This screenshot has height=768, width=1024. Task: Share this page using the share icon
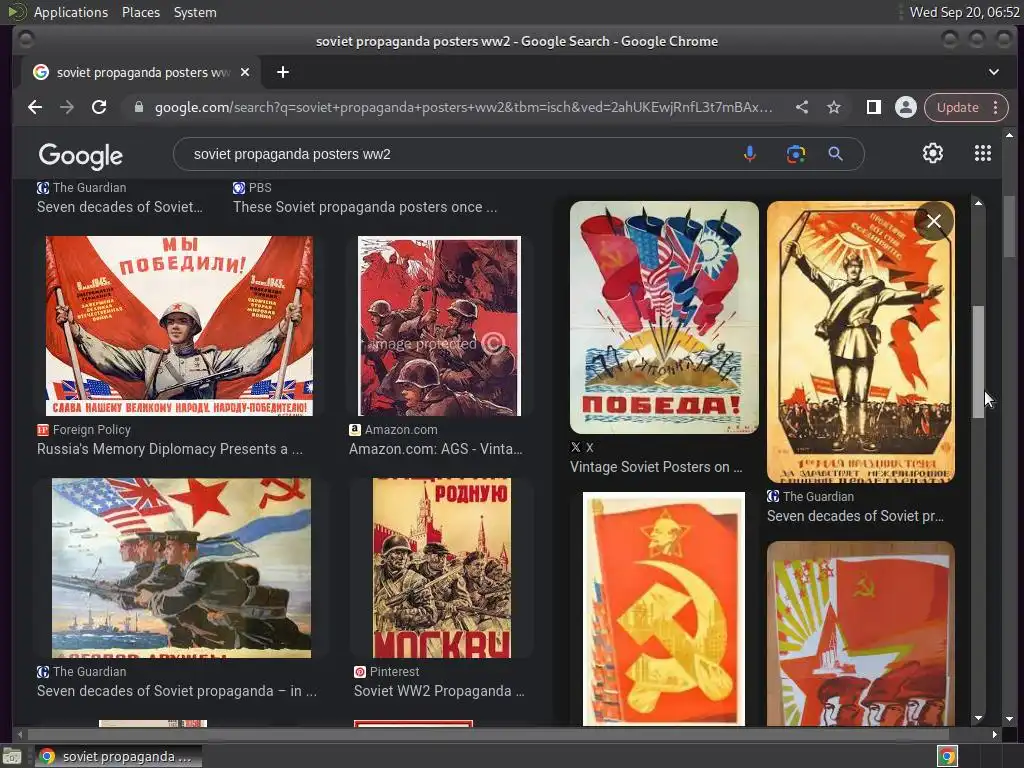802,107
